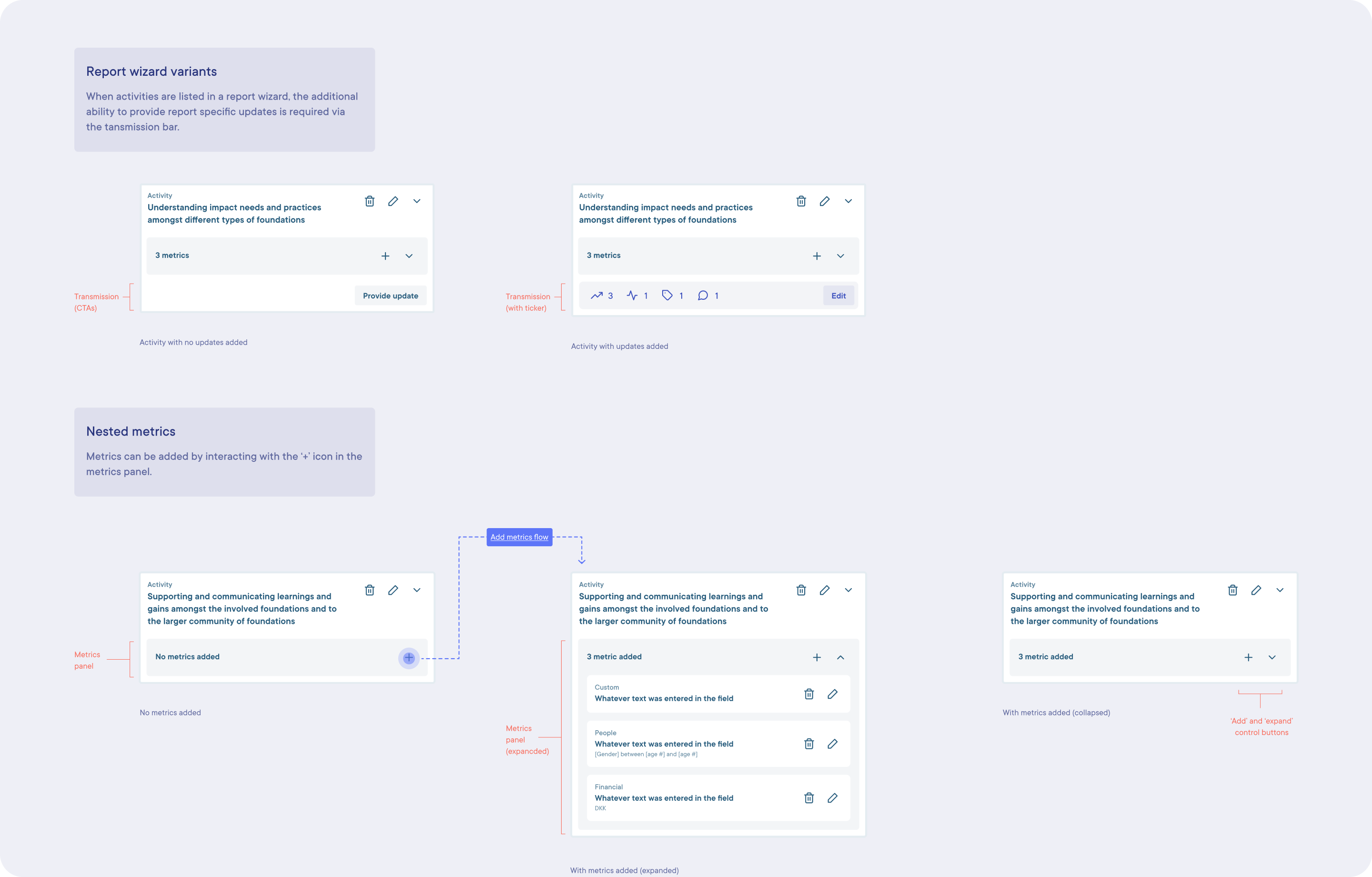The width and height of the screenshot is (1372, 877).
Task: Delete activity in the expanded metrics card
Action: pos(801,590)
